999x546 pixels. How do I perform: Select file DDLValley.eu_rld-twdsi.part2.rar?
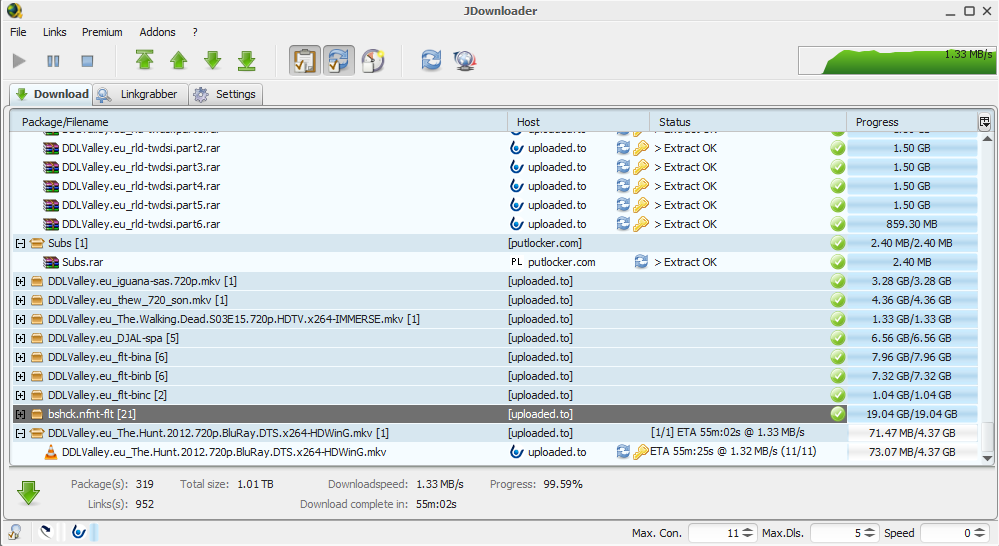[x=141, y=148]
